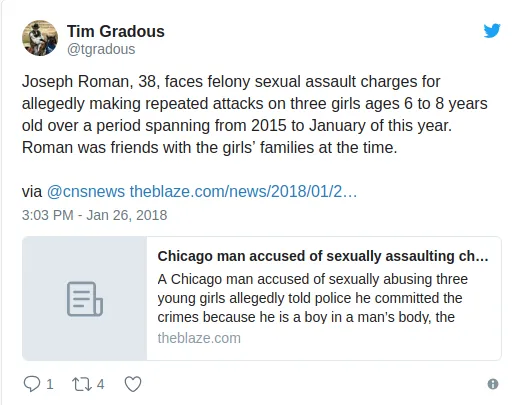This screenshot has width=520, height=405.
Task: Follow the @cnsnews mention link
Action: click(86, 192)
